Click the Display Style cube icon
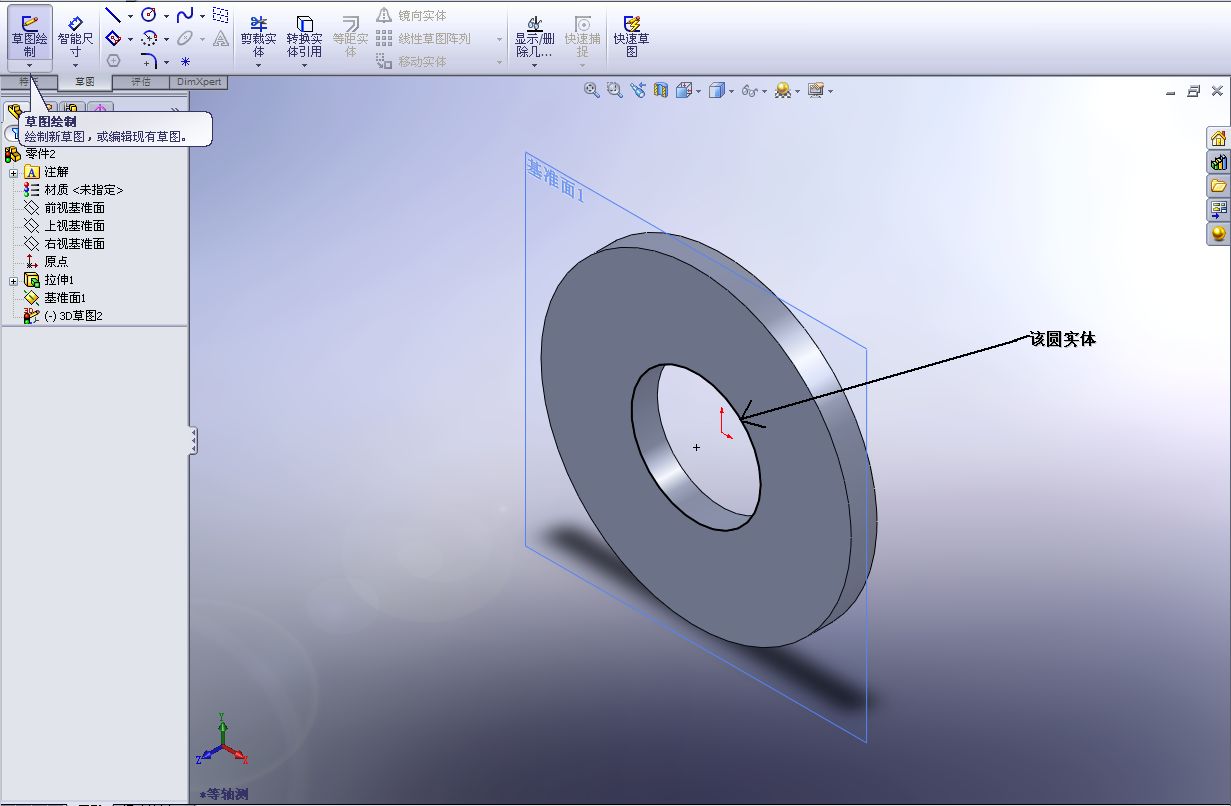The width and height of the screenshot is (1231, 806). click(716, 90)
